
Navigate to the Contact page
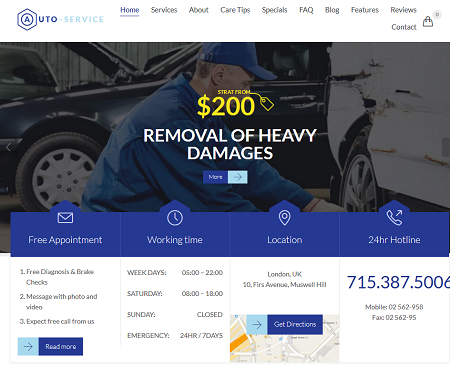pos(404,27)
